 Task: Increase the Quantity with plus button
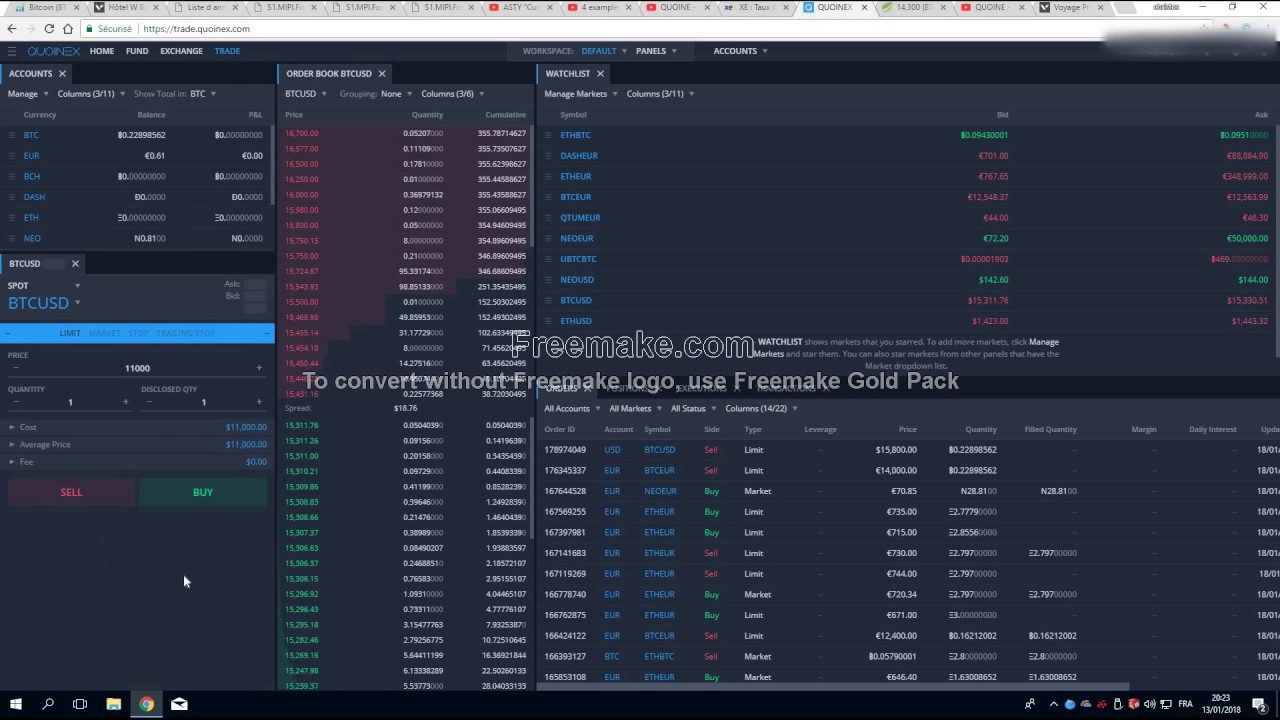click(x=125, y=402)
